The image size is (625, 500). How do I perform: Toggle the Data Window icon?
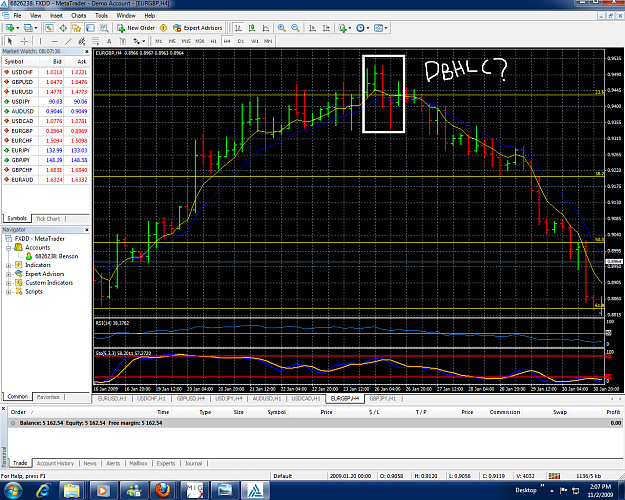pos(63,28)
